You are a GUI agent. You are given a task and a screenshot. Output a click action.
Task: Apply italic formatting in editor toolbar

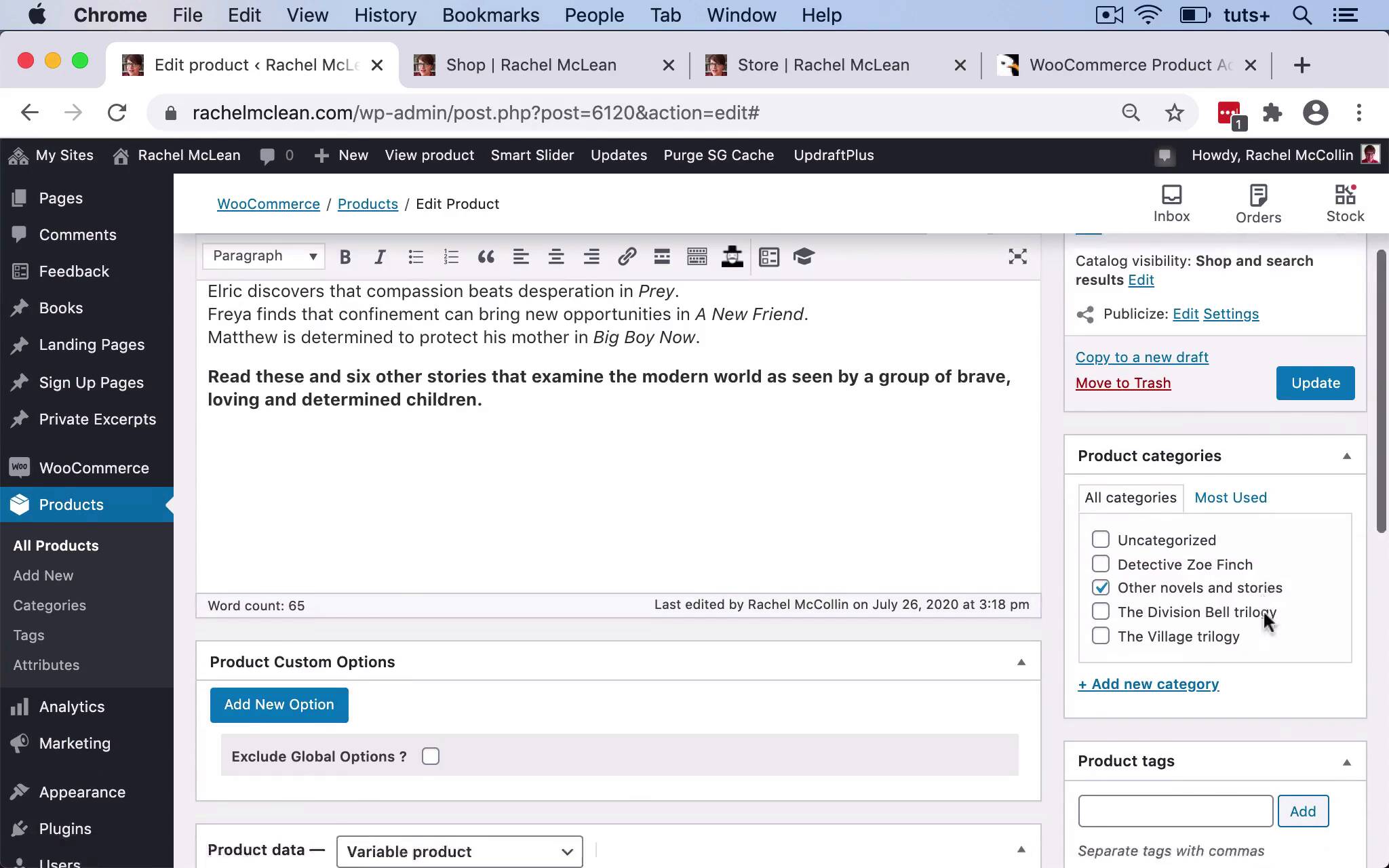click(x=380, y=257)
